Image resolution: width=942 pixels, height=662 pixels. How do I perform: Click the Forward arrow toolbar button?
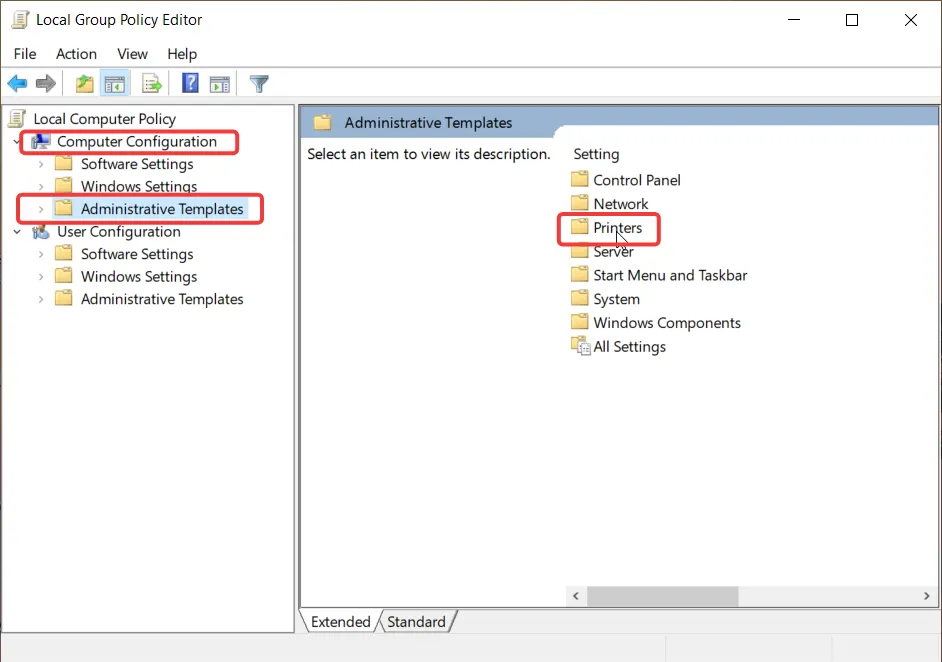click(46, 84)
